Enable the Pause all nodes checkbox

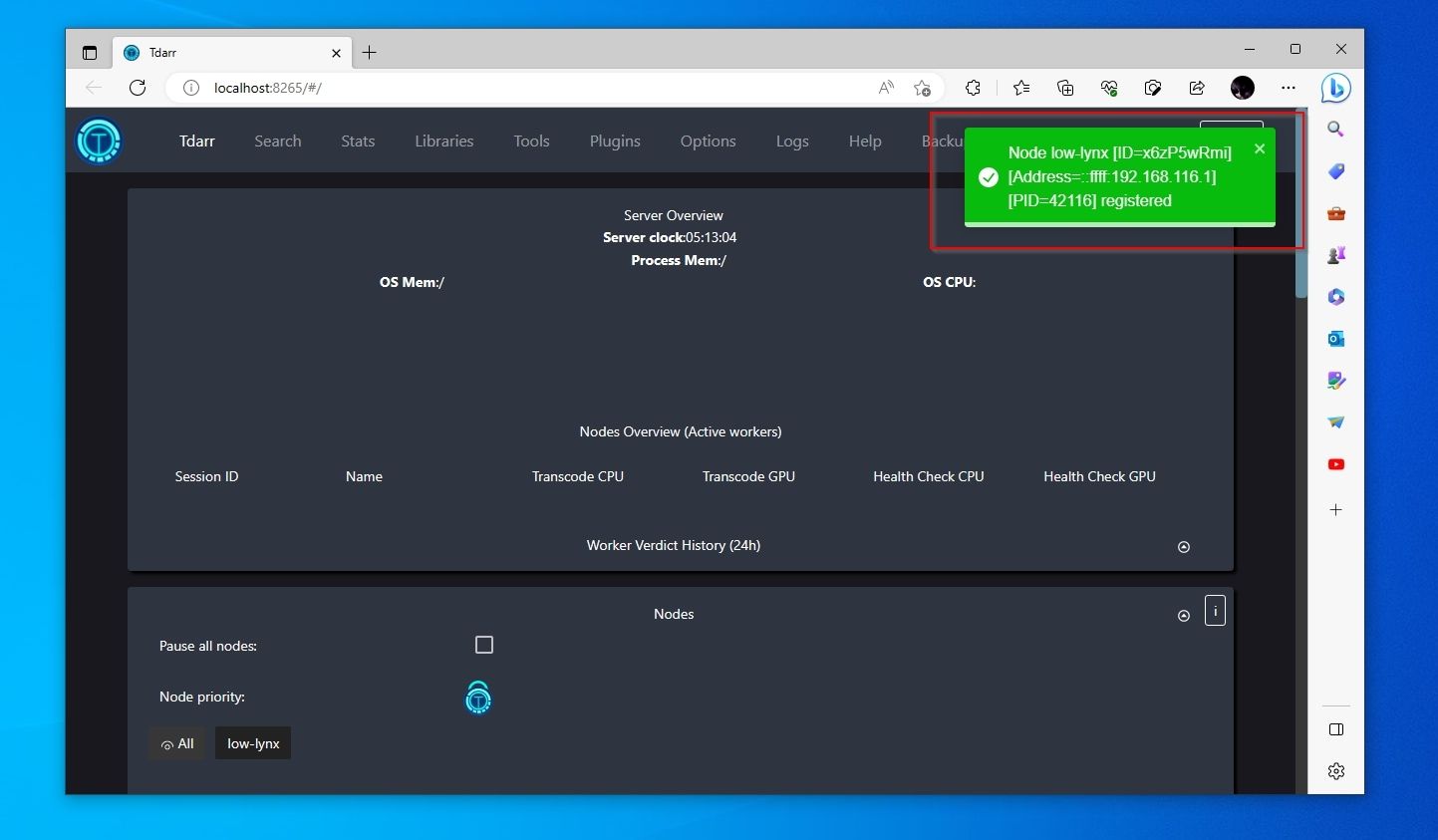tap(484, 645)
